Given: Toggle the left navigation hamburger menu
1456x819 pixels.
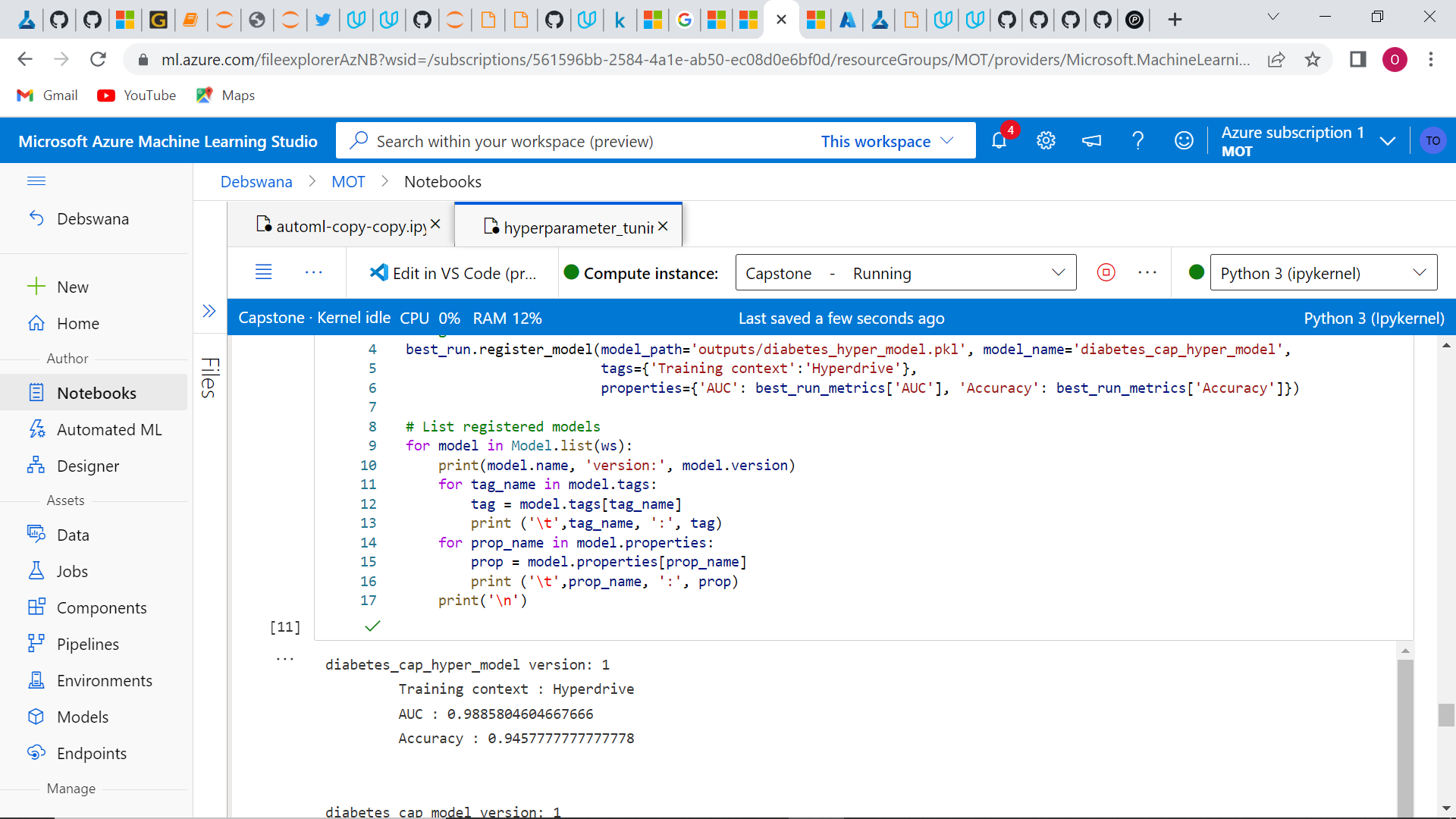Looking at the screenshot, I should coord(36,180).
